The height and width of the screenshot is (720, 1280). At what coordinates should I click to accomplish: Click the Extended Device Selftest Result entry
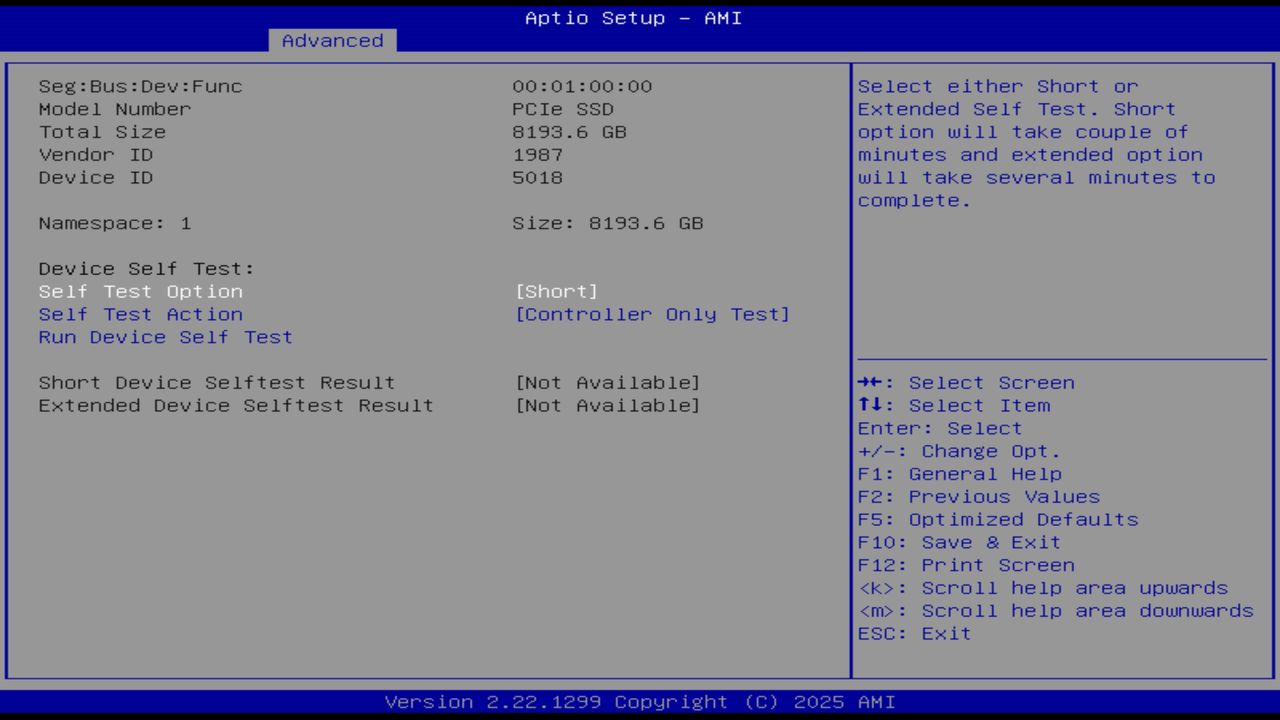(x=235, y=405)
